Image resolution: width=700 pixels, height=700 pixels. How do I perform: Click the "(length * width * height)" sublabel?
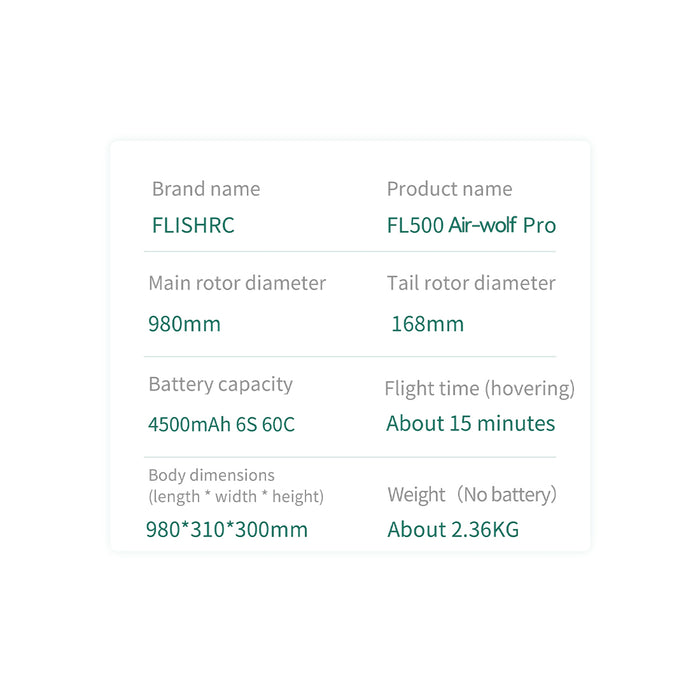pyautogui.click(x=236, y=496)
